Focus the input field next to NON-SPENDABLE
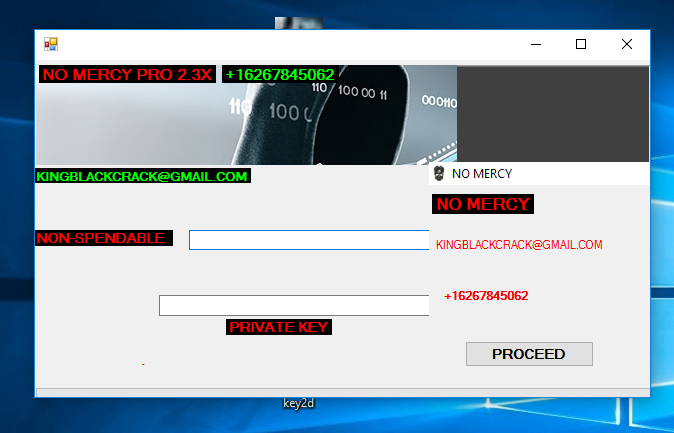Screen dimensions: 674x433 (308, 240)
